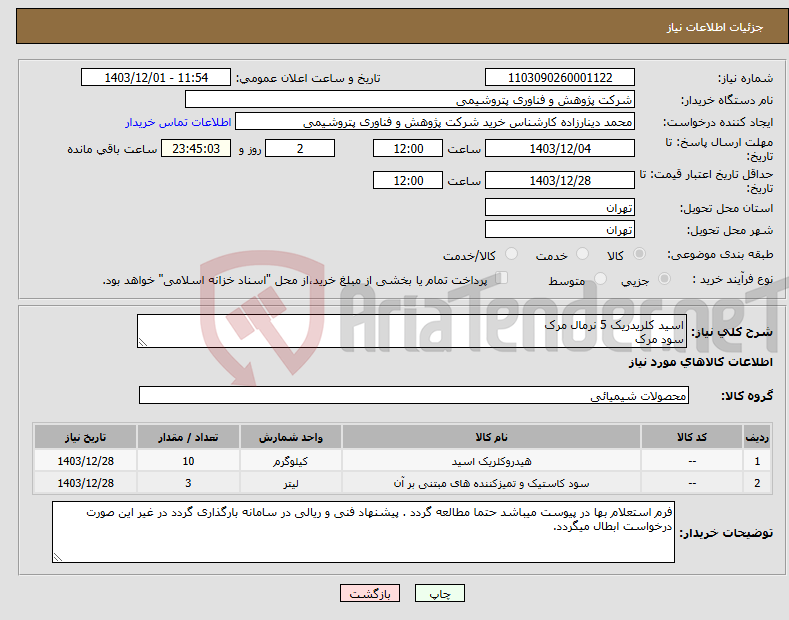Click the چاپ (print) button
The height and width of the screenshot is (620, 789).
click(439, 593)
